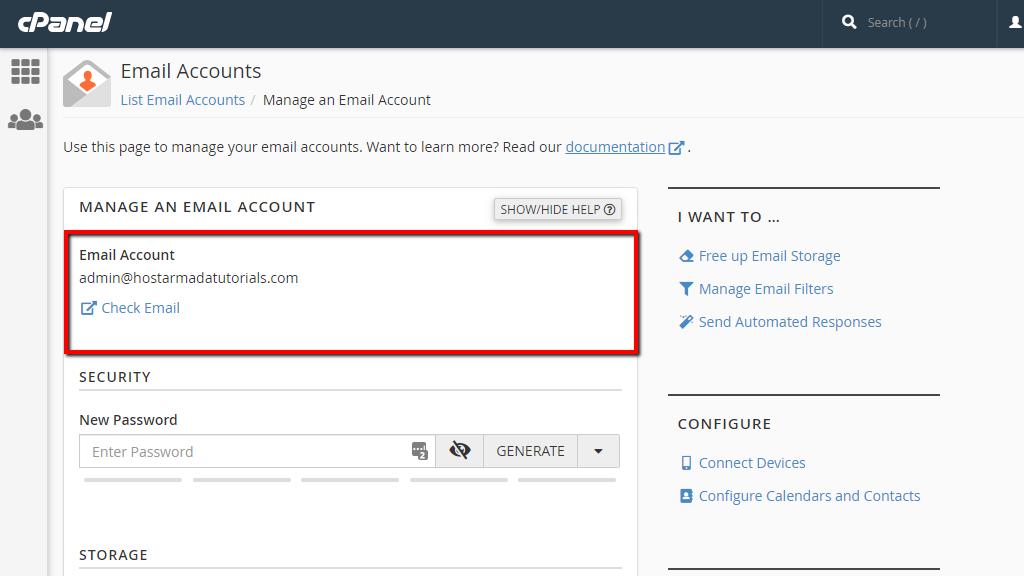The image size is (1024, 576).
Task: Click the cPanel logo
Action: 64,22
